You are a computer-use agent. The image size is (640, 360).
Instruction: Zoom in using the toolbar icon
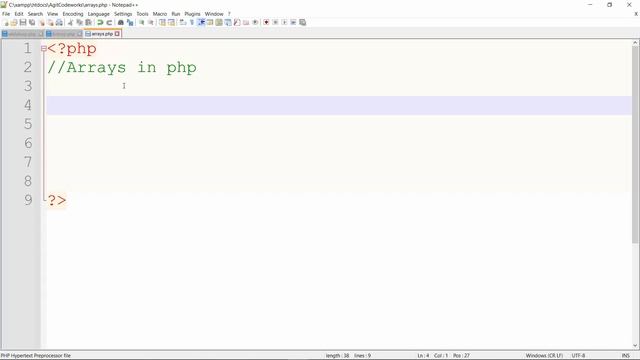point(142,22)
